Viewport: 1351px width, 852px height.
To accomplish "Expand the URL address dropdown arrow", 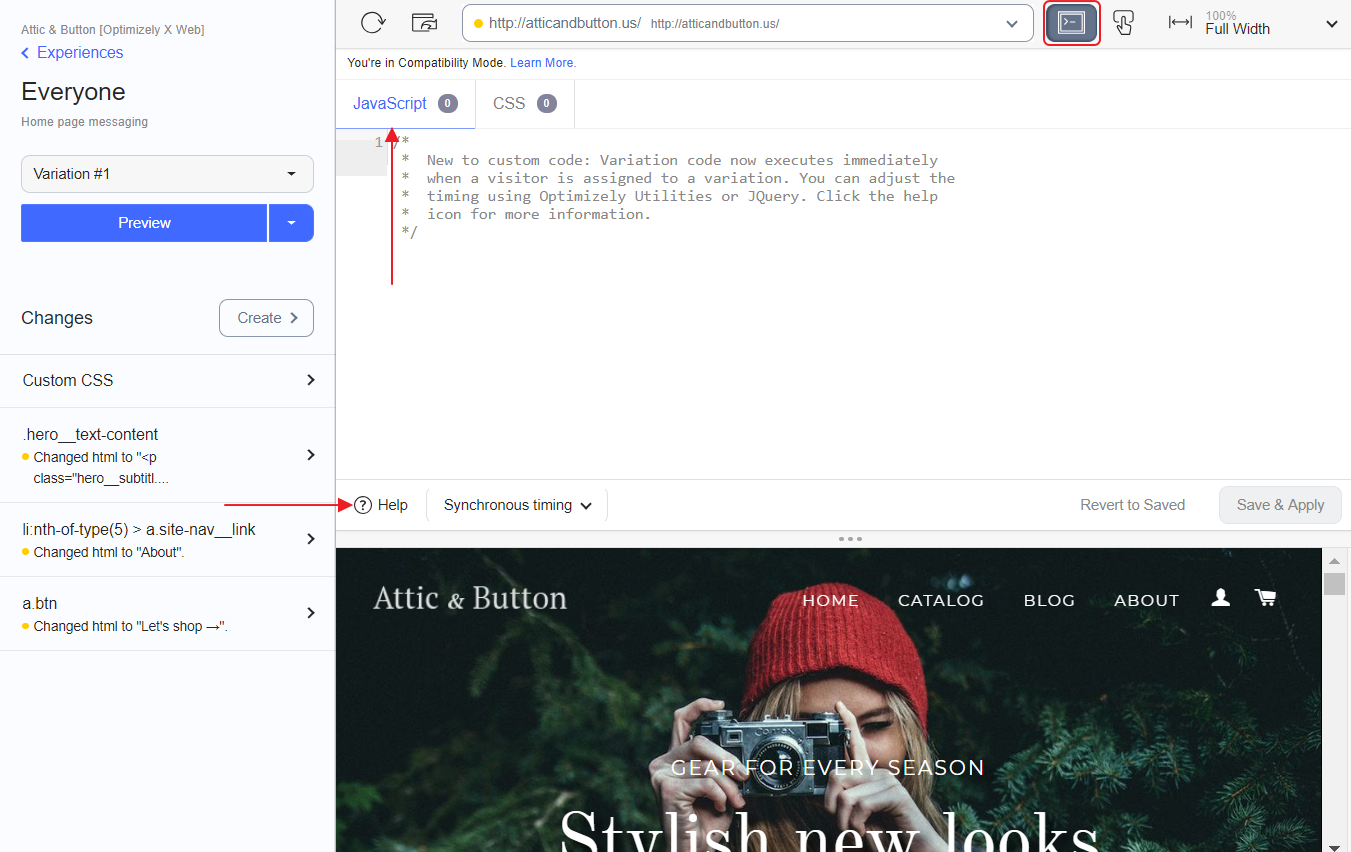I will 1012,24.
